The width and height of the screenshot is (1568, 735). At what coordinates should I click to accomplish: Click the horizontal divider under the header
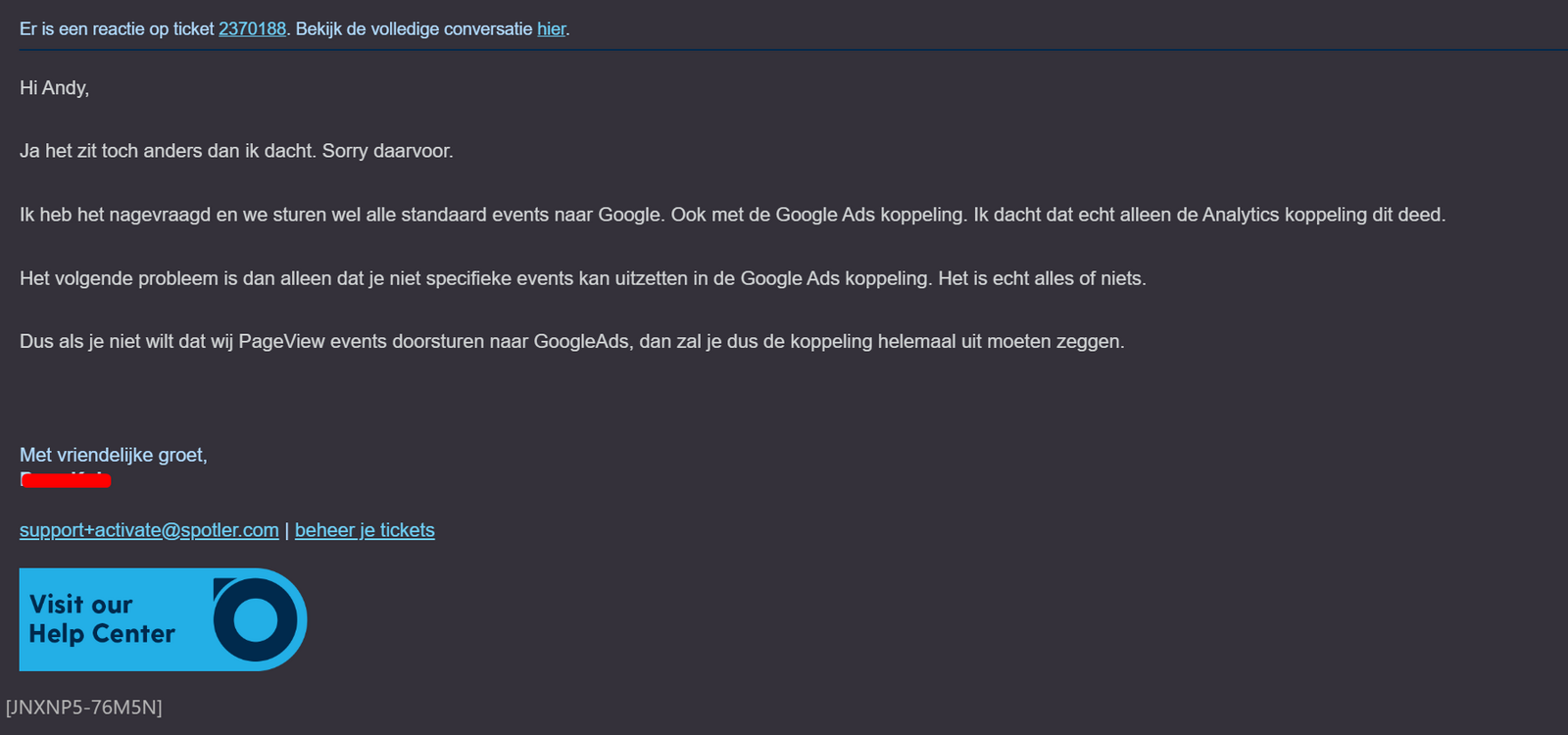pos(784,50)
